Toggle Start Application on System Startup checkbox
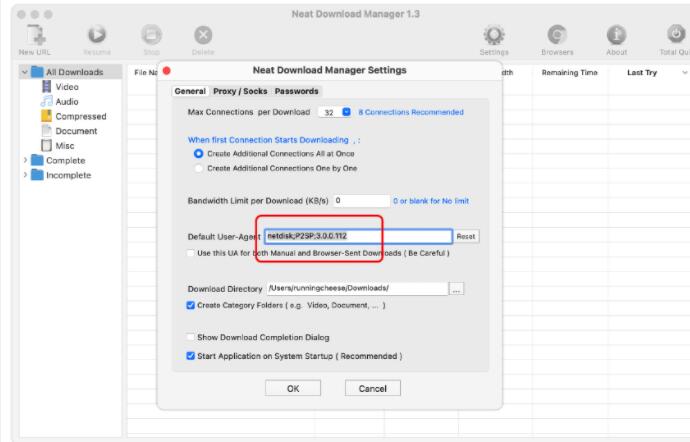This screenshot has height=442, width=690. [191, 356]
